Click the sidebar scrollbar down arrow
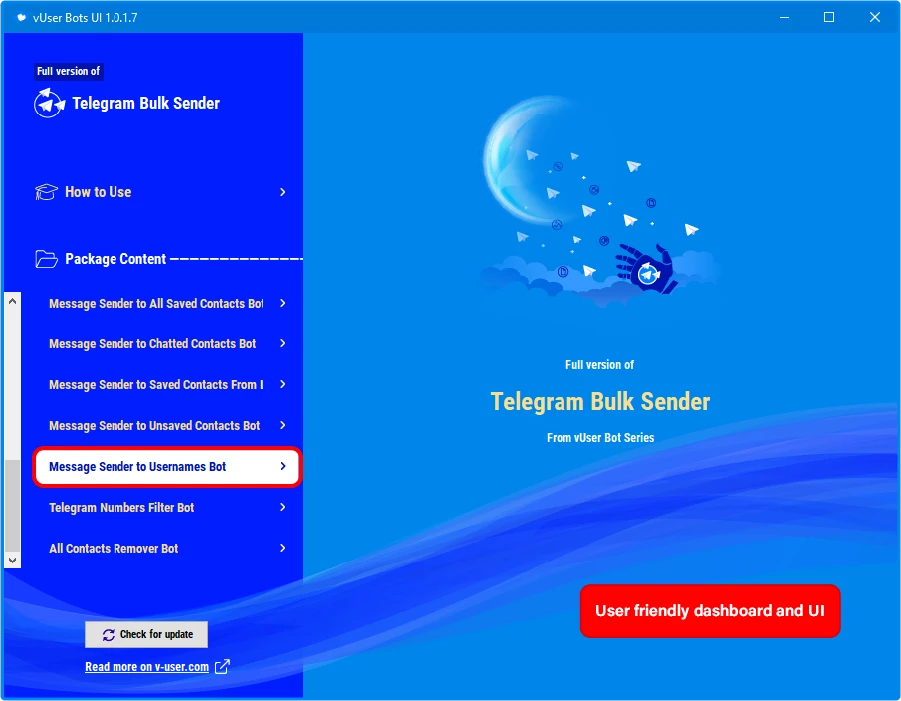Viewport: 901px width, 701px height. coord(13,560)
